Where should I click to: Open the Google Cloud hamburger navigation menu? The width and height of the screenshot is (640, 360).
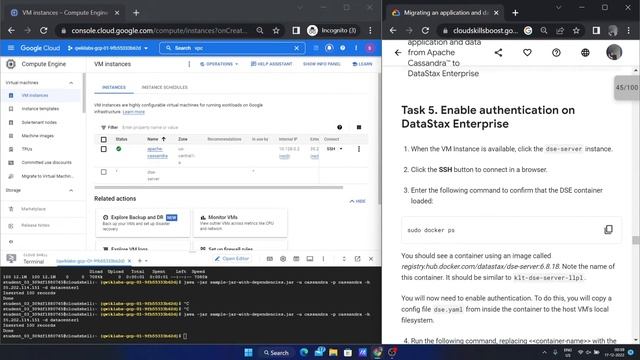click(11, 48)
